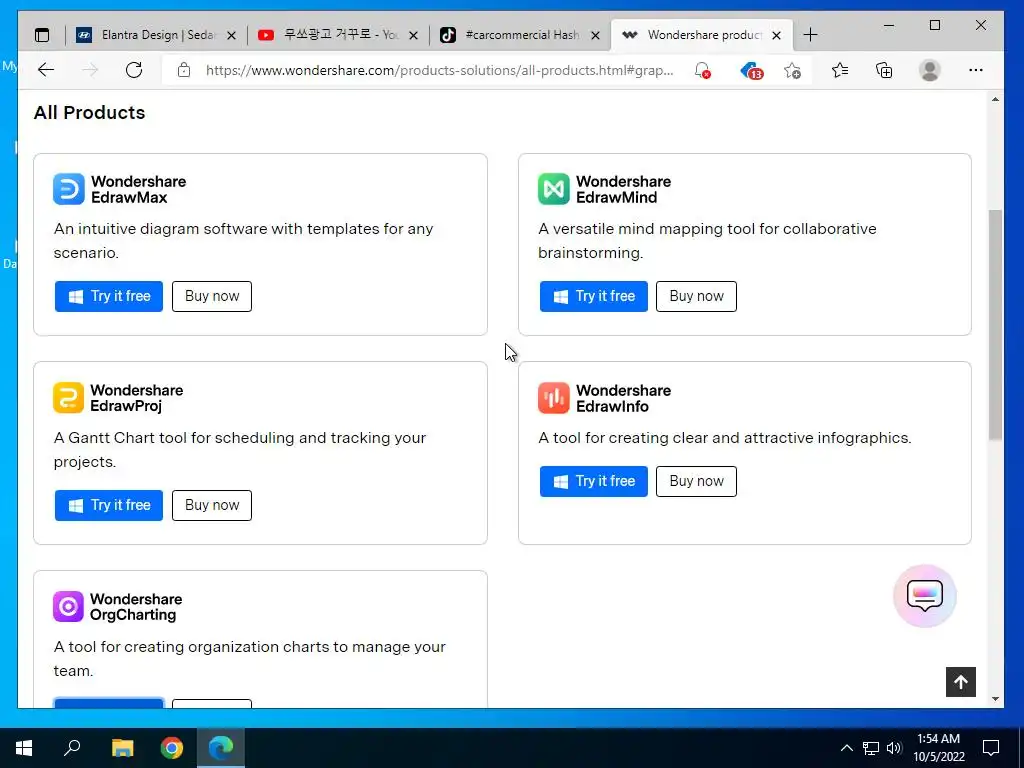Click the Wondershare EdrawMax title text

pyautogui.click(x=138, y=189)
